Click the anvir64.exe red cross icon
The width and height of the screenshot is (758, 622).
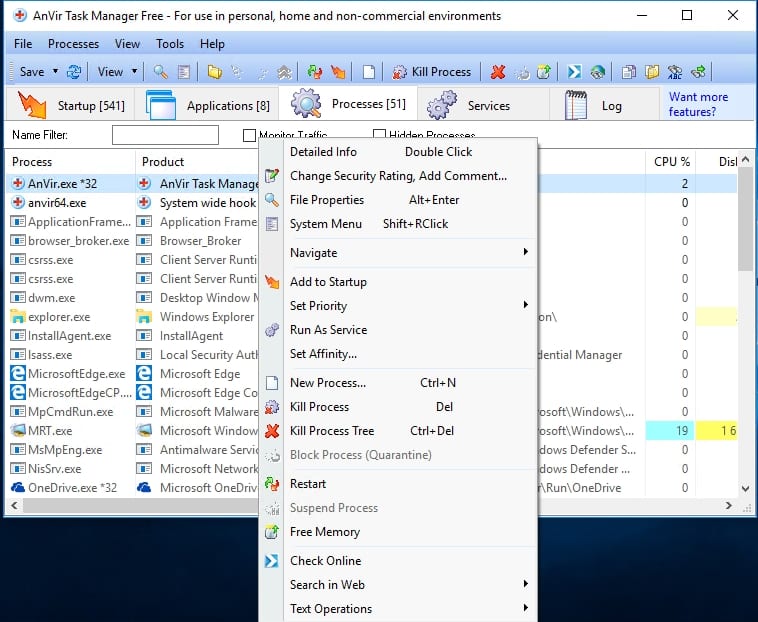coord(18,203)
